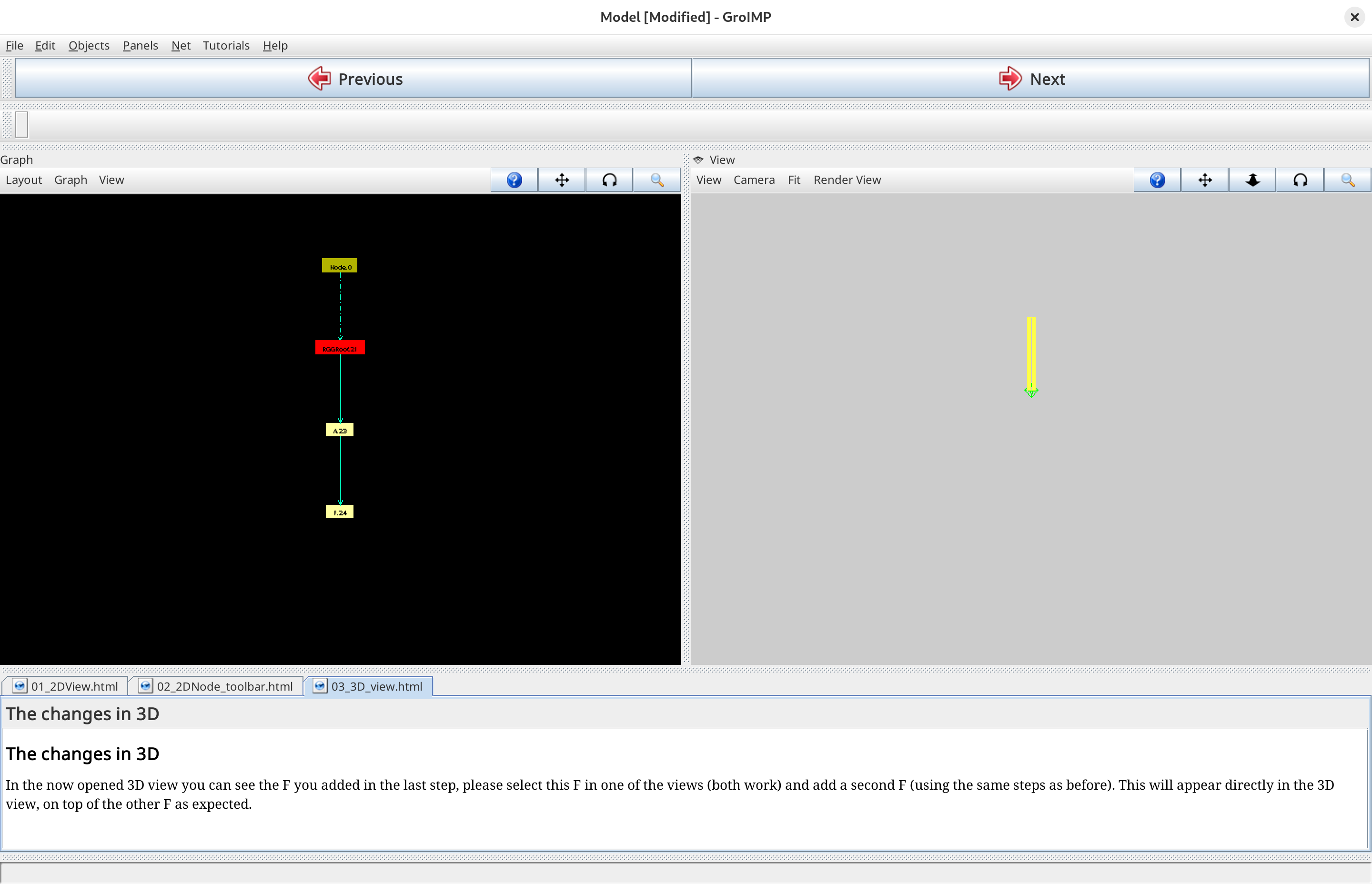The height and width of the screenshot is (884, 1372).
Task: Select the zoom magnifier in Graph panel
Action: (657, 180)
